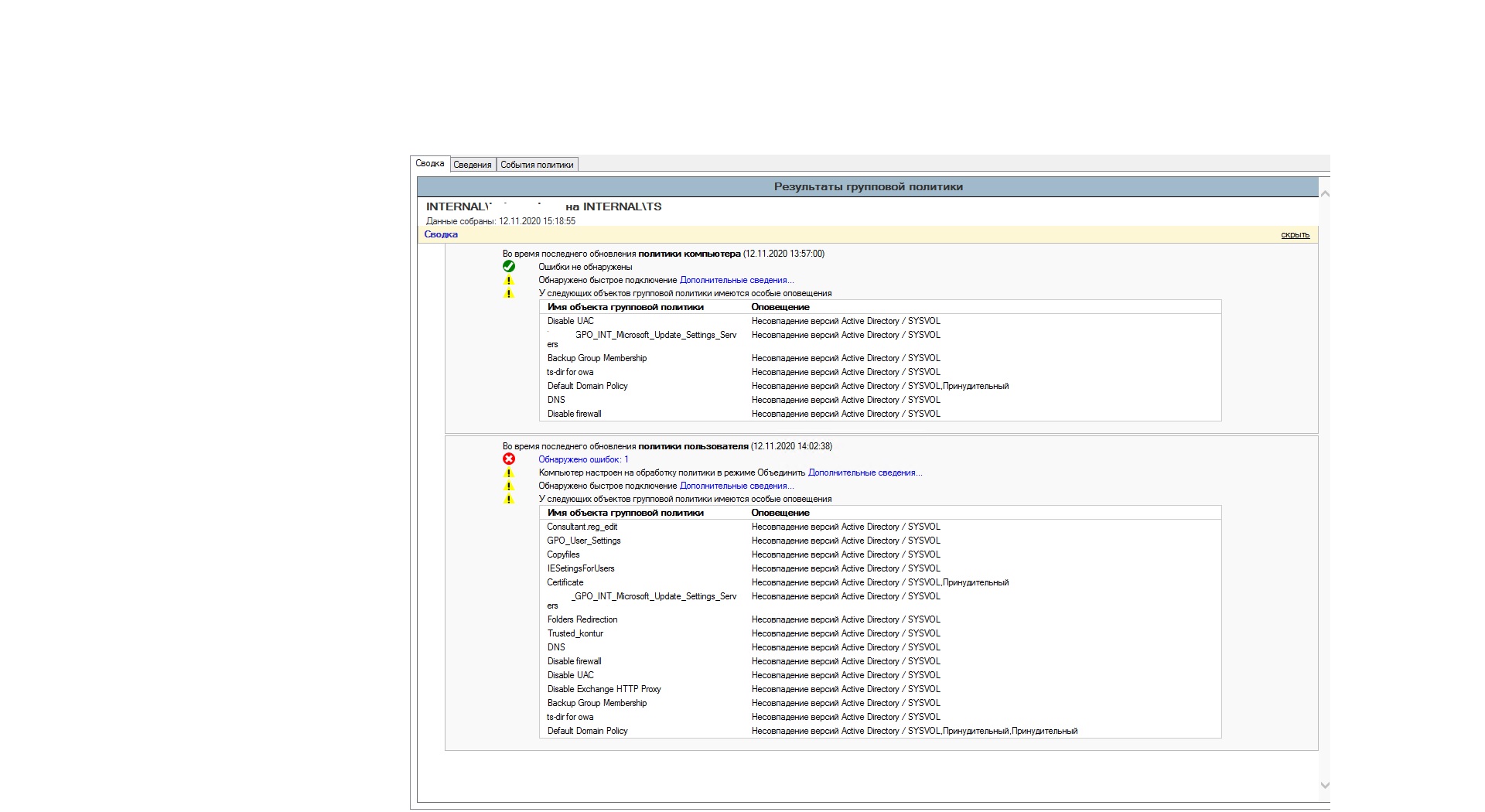This screenshot has height=812, width=1485.
Task: Select DNS row in user policy table
Action: click(x=880, y=647)
